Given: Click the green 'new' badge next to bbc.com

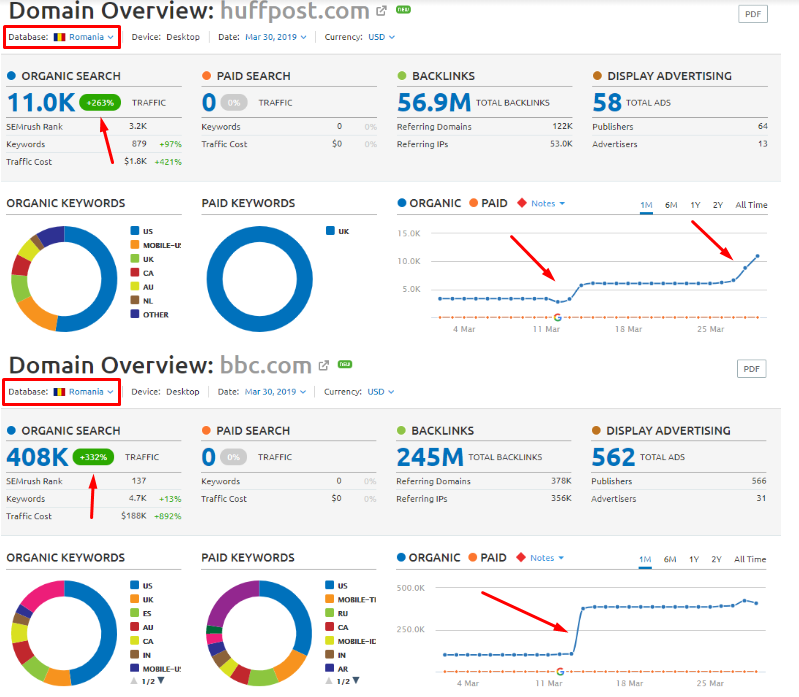Looking at the screenshot, I should (x=345, y=364).
